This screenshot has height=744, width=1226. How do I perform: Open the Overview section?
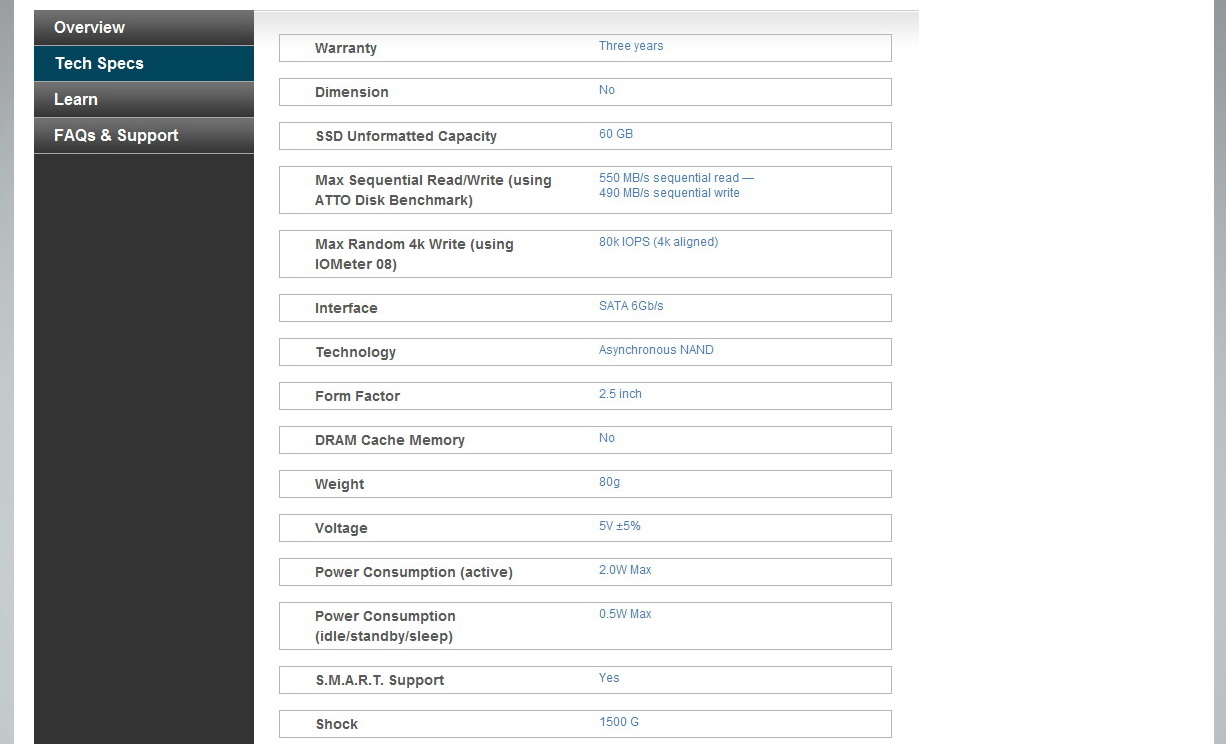(x=144, y=27)
